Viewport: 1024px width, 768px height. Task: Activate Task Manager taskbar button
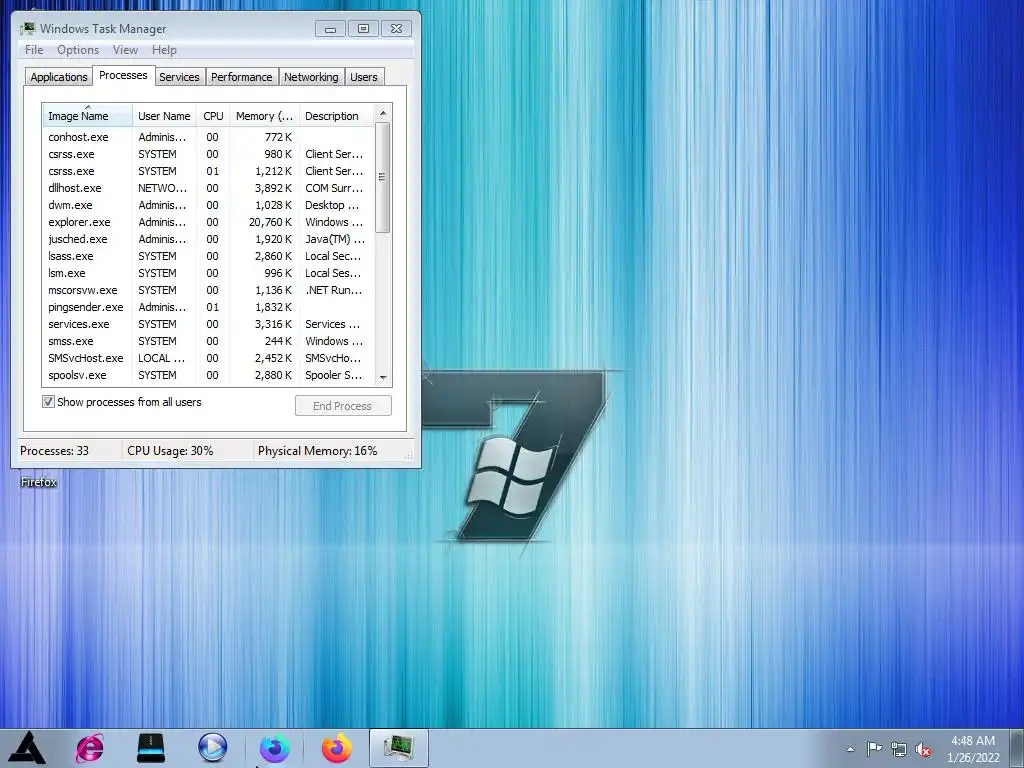(x=399, y=748)
